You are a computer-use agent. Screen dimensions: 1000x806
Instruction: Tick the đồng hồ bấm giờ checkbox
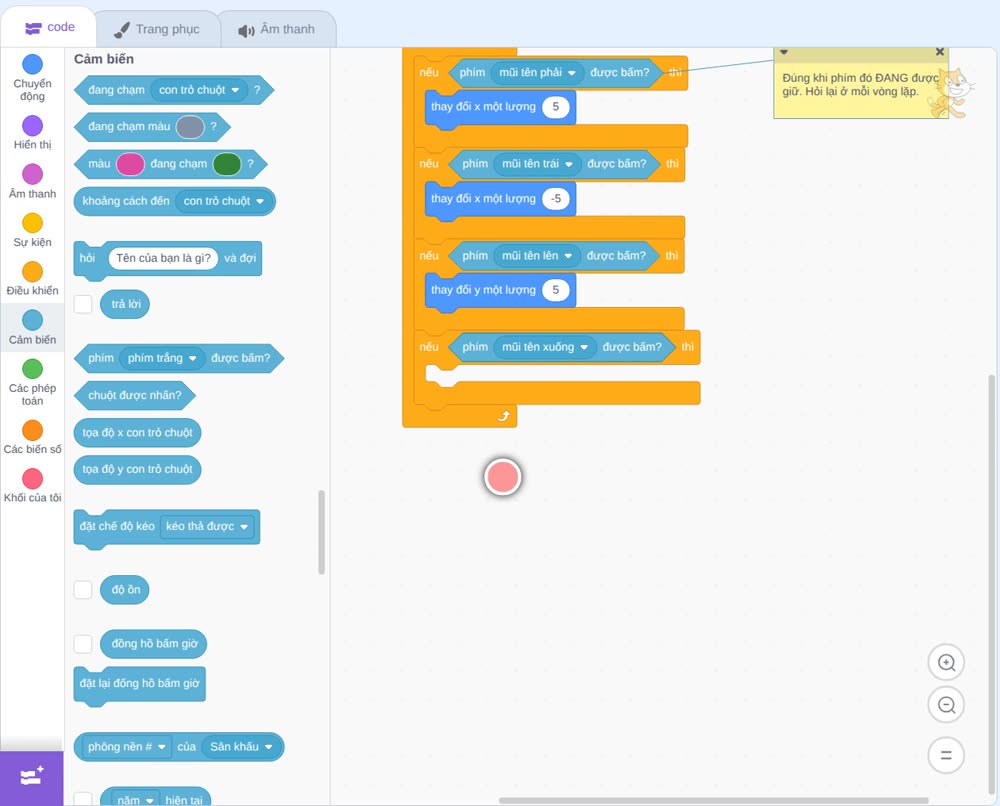click(x=83, y=644)
